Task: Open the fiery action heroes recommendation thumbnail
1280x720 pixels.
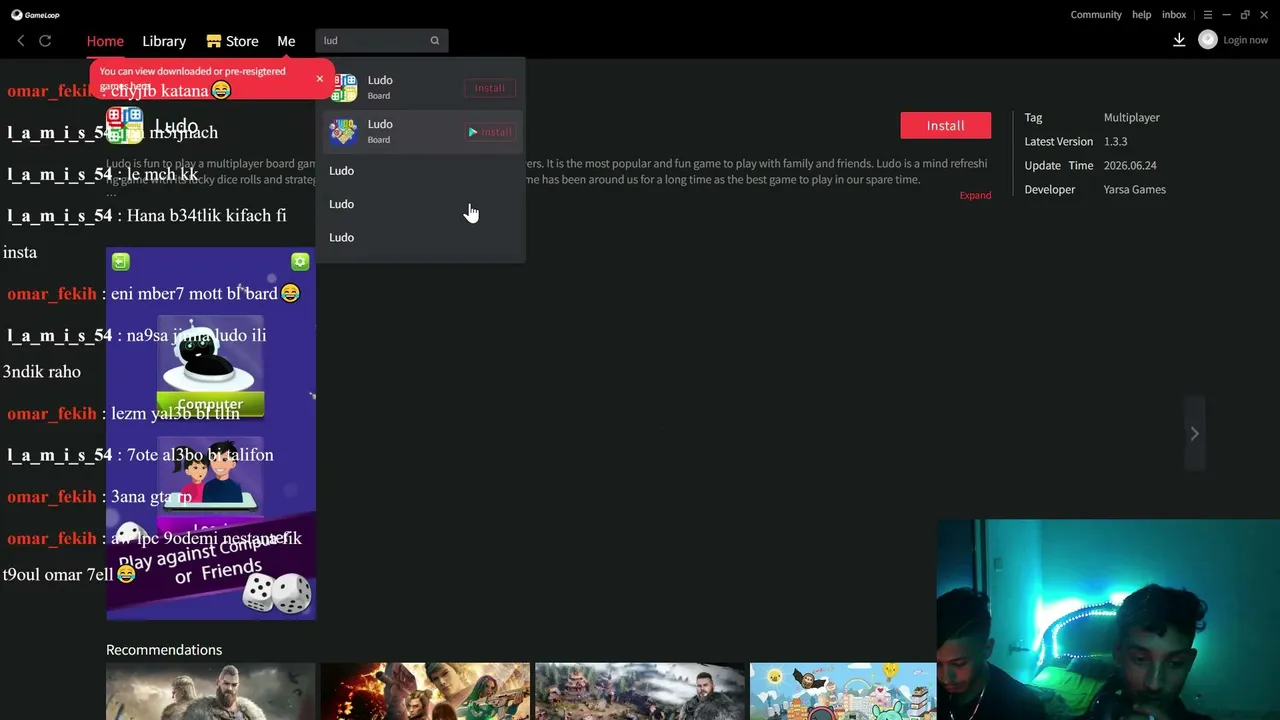Action: click(x=425, y=691)
